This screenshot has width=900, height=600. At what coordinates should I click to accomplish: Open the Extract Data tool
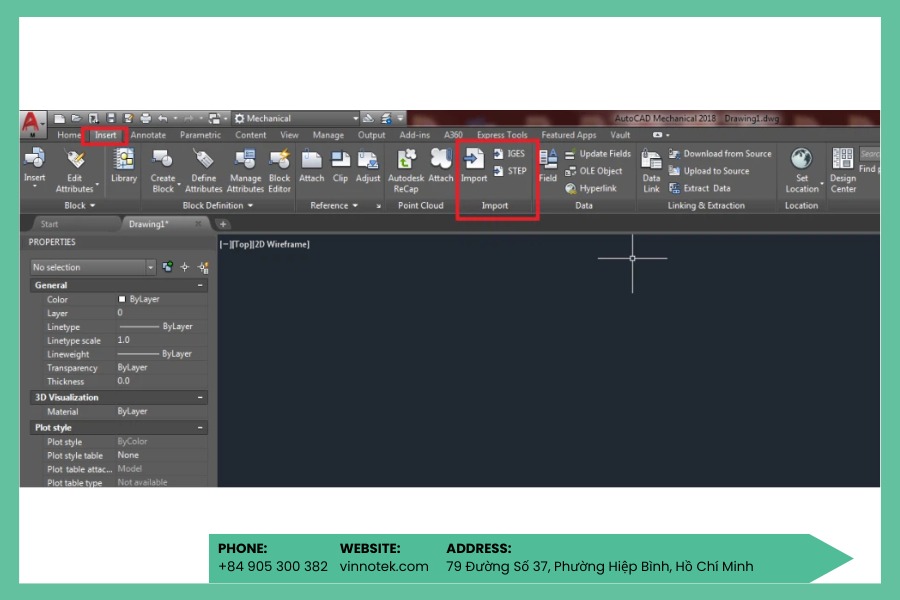[x=700, y=188]
